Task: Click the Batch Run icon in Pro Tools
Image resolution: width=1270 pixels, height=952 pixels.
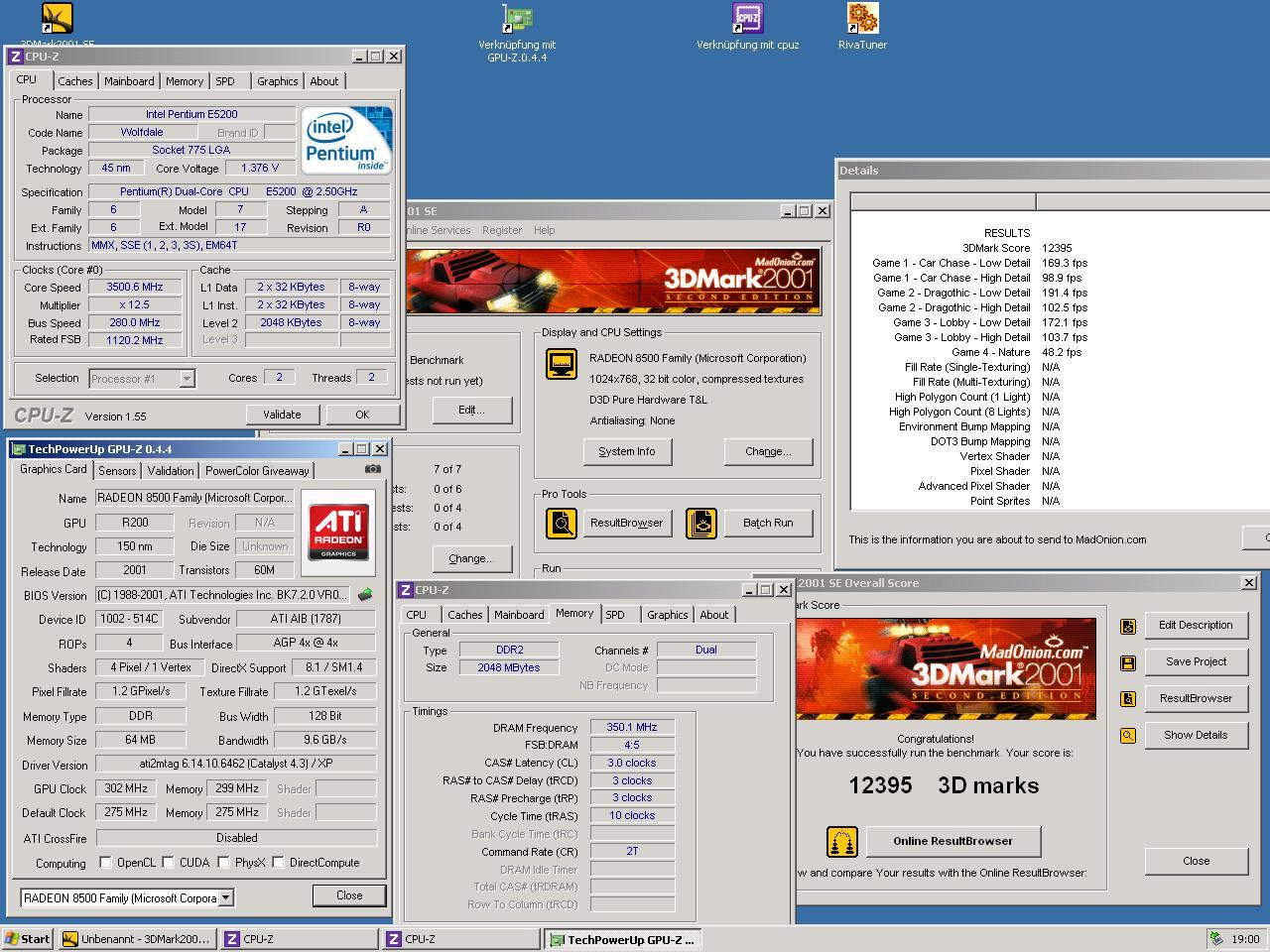Action: pos(700,523)
